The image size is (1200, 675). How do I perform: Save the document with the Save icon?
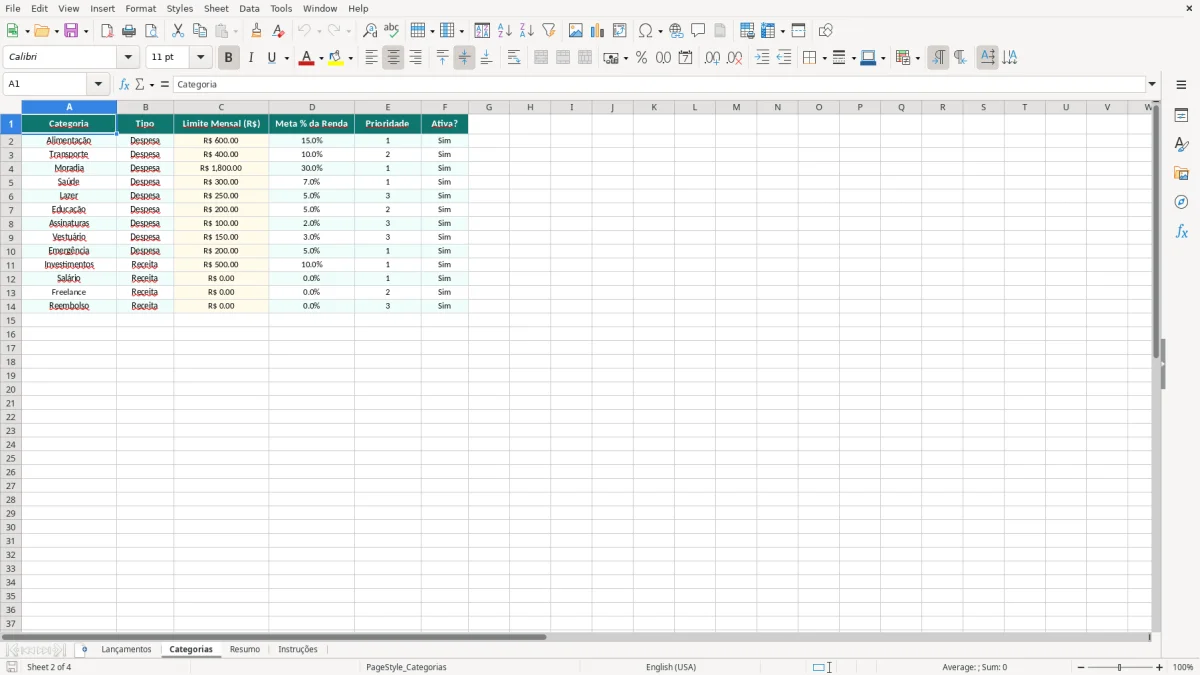(71, 31)
